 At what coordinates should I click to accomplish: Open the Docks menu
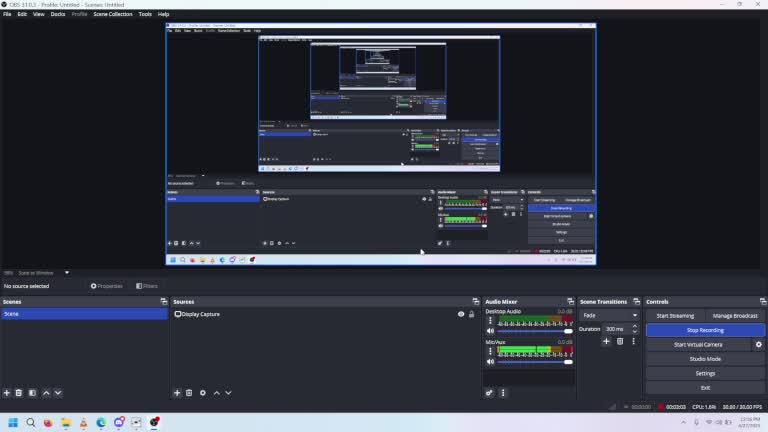(x=58, y=14)
